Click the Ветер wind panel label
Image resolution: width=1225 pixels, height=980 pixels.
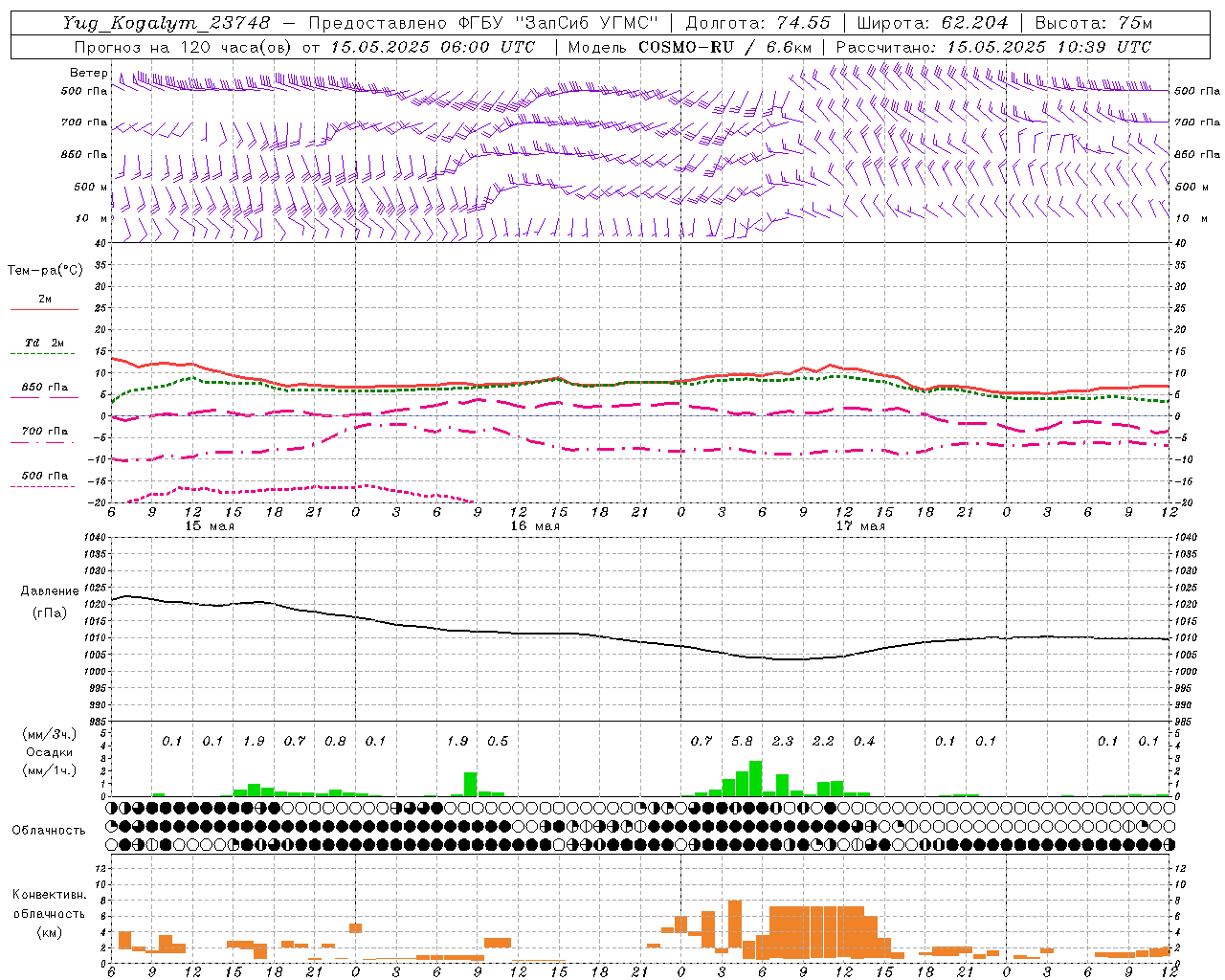[88, 73]
